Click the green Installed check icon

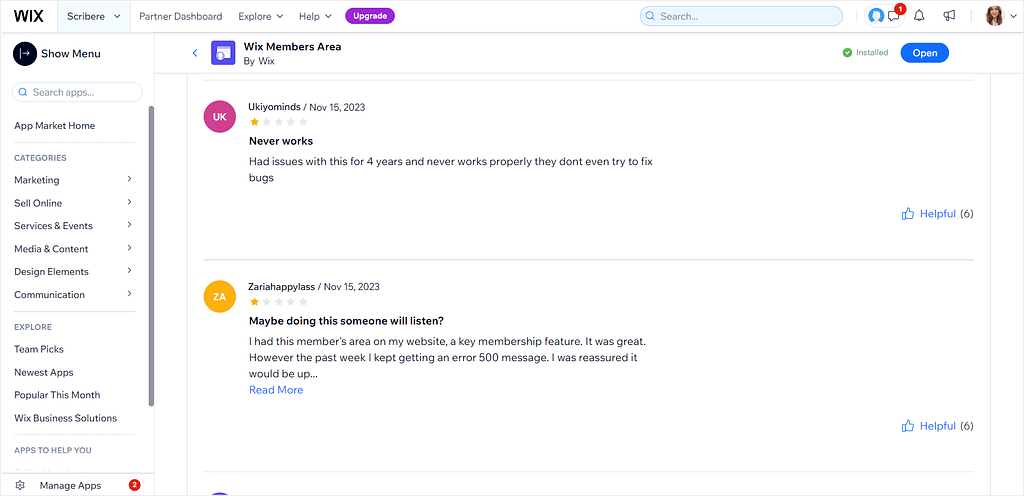[847, 53]
